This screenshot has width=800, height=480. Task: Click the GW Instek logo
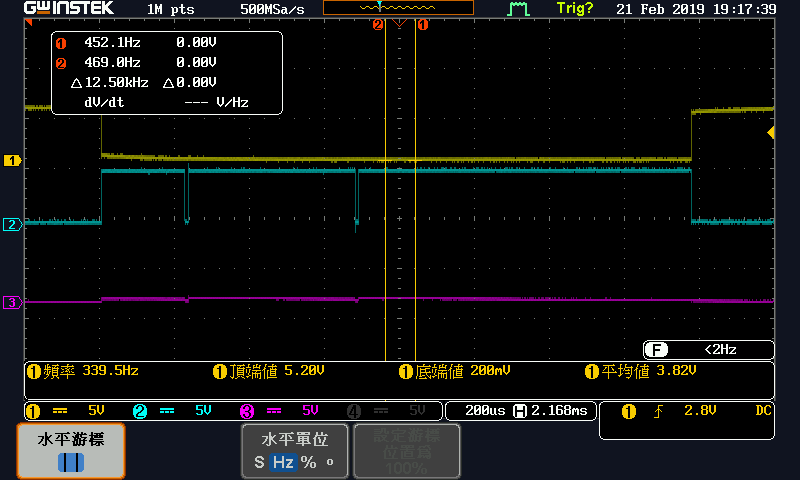point(69,8)
